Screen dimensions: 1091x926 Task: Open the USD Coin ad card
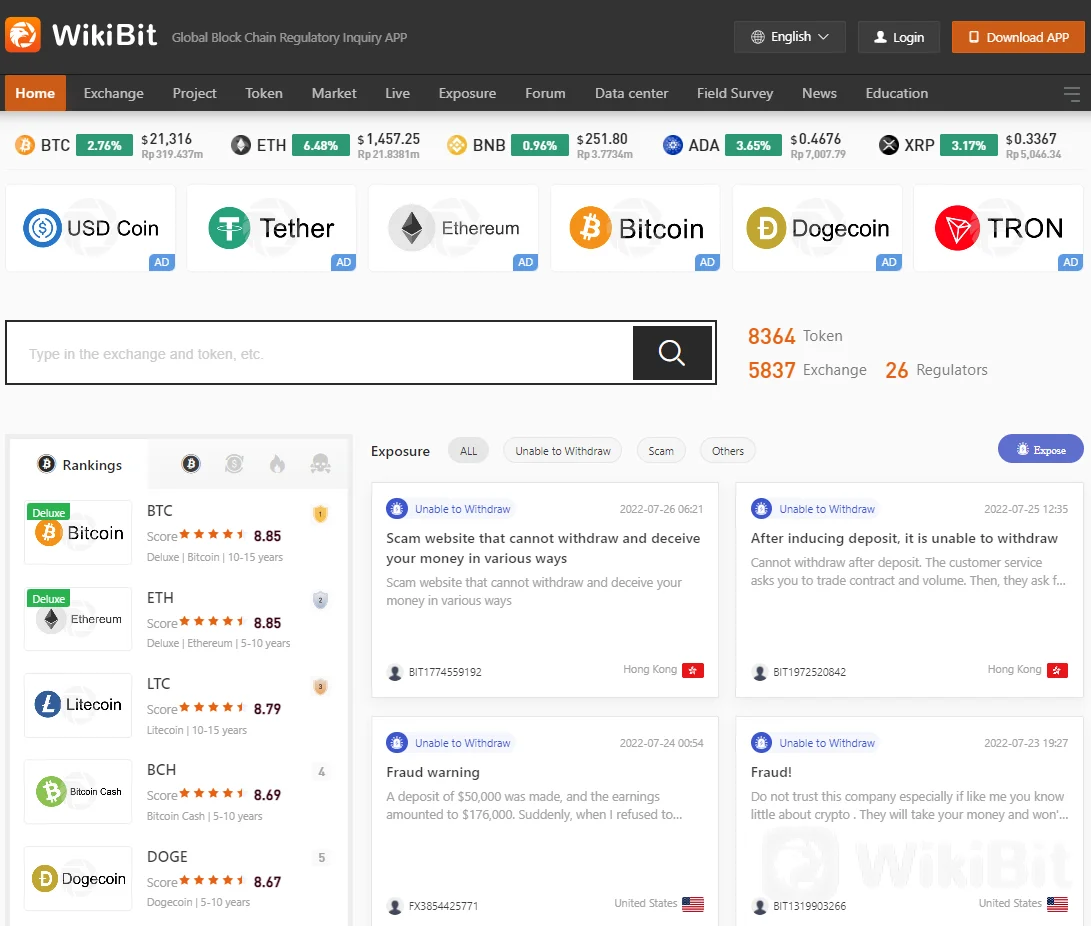tap(90, 228)
